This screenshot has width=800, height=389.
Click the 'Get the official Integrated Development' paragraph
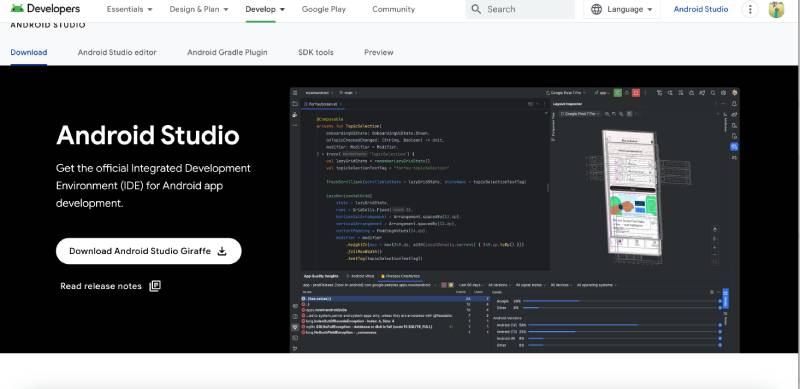click(x=153, y=185)
